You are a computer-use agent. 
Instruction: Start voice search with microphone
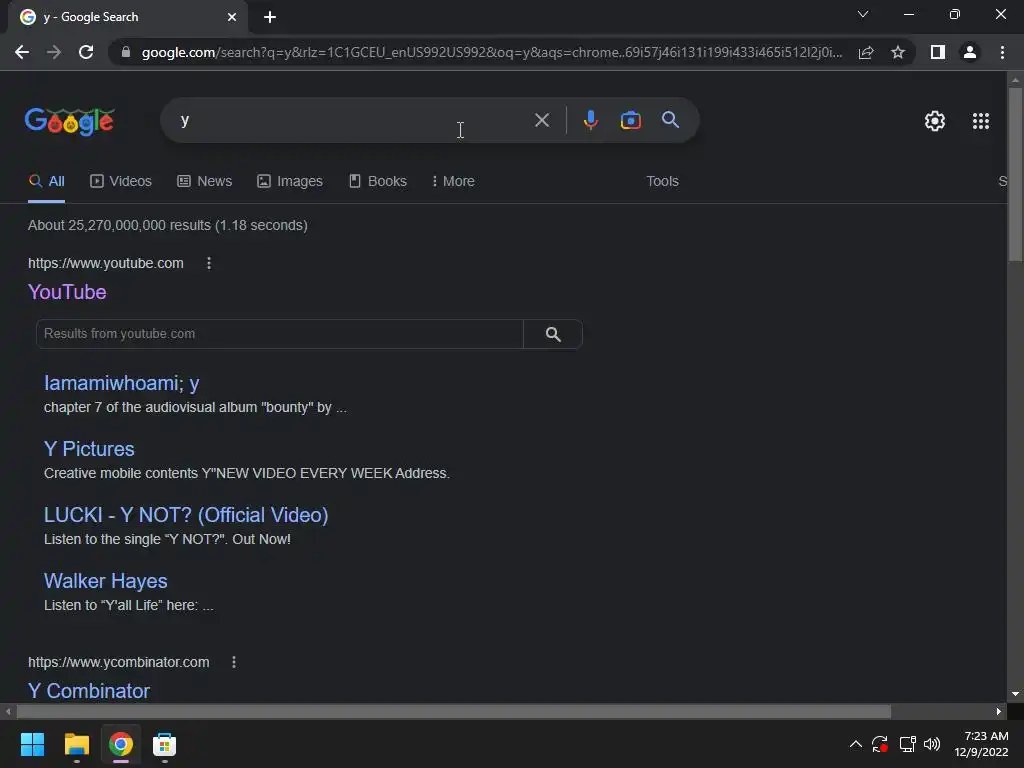coord(590,120)
